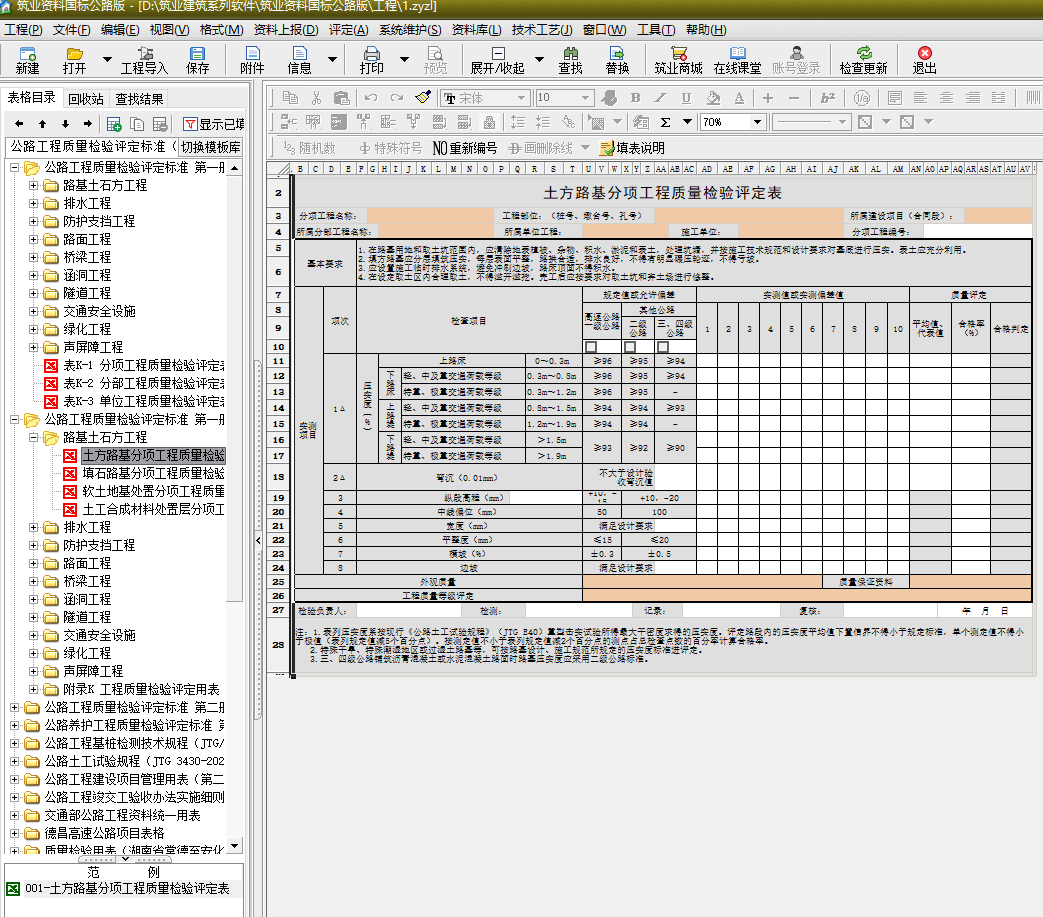This screenshot has width=1043, height=917.
Task: Click the 新建 new project icon
Action: (27, 53)
